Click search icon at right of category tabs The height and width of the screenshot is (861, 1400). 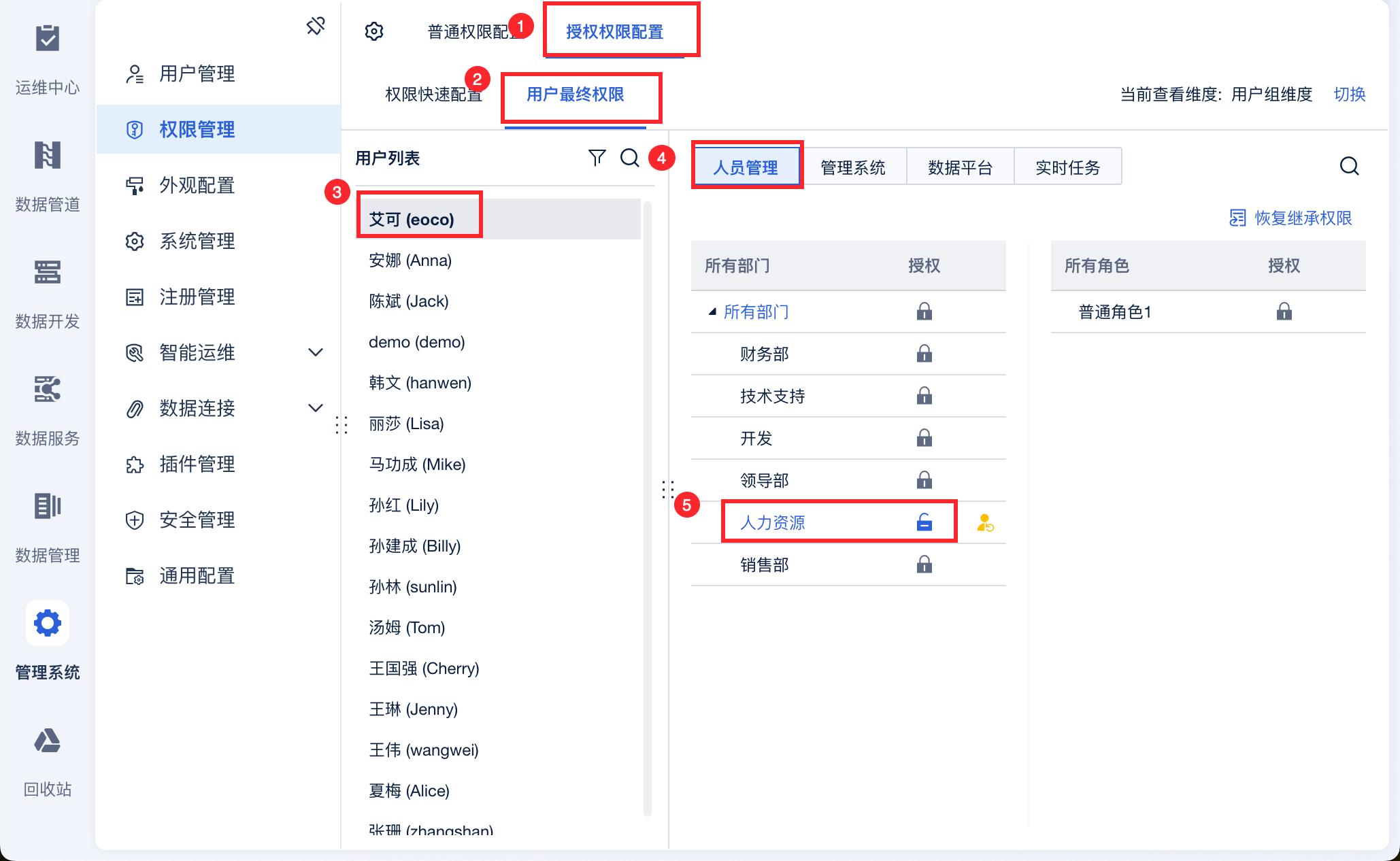coord(1349,167)
